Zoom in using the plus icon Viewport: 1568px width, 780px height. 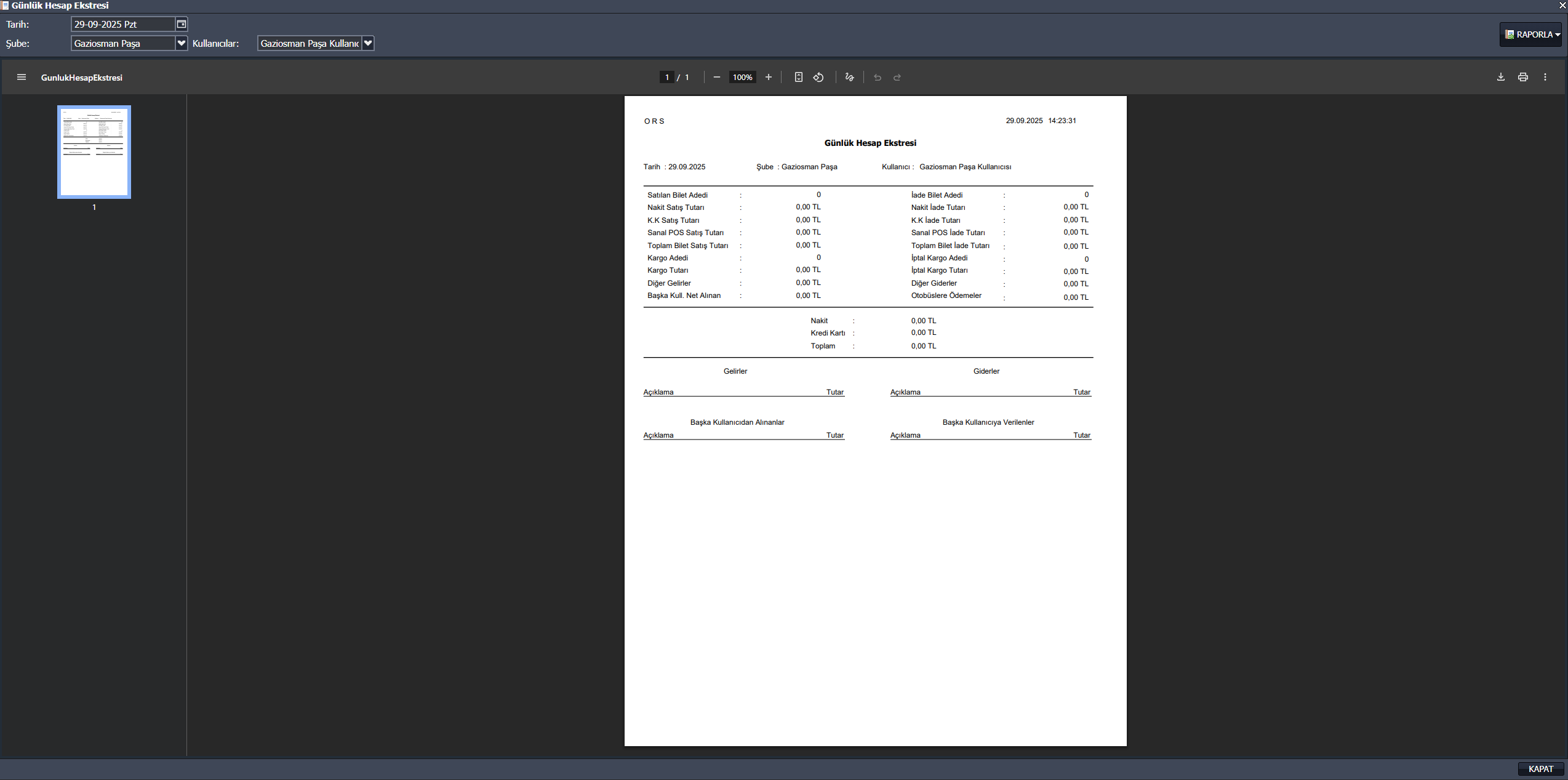click(x=768, y=77)
